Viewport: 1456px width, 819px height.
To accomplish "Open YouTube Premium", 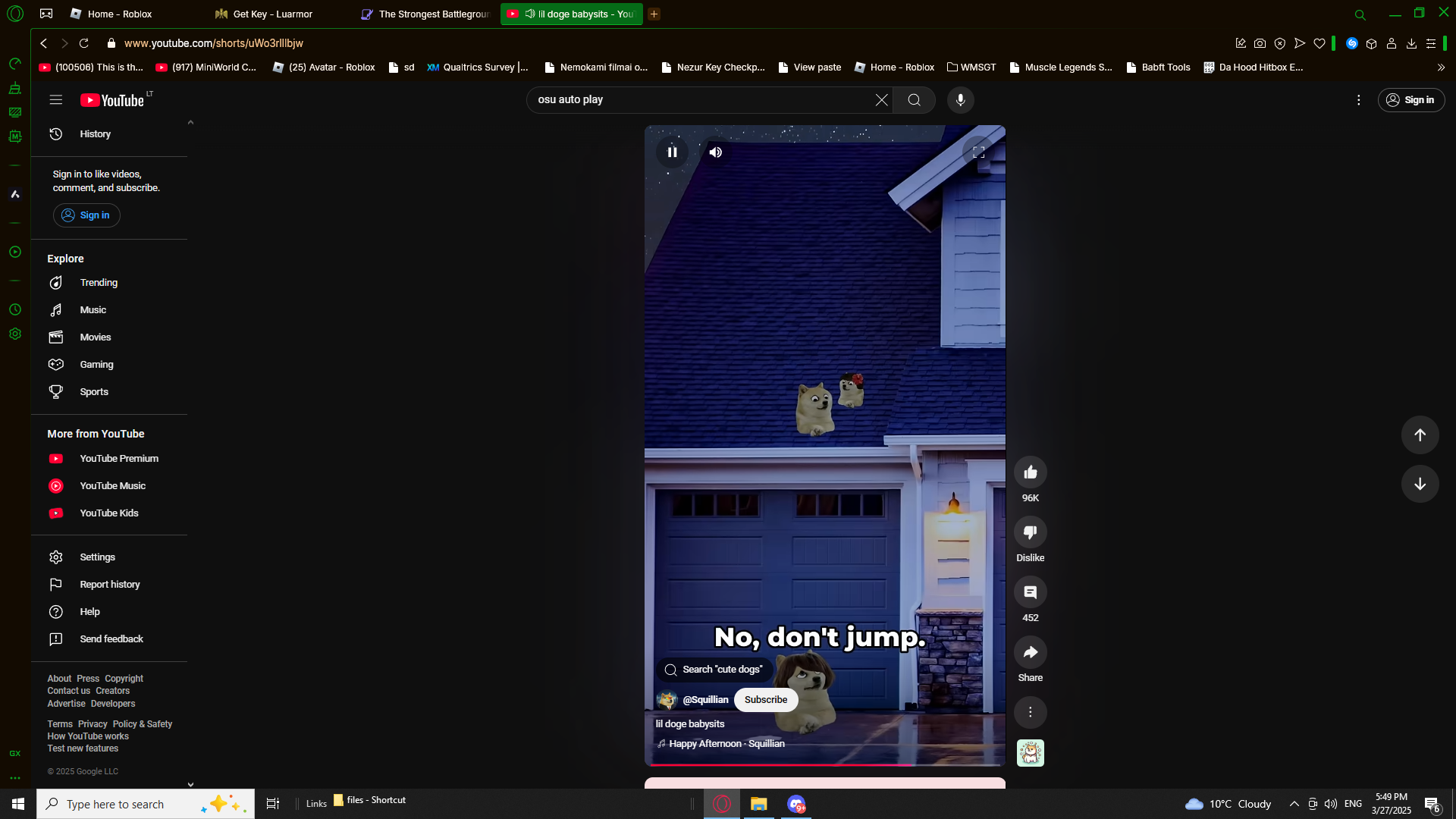I will click(x=110, y=459).
